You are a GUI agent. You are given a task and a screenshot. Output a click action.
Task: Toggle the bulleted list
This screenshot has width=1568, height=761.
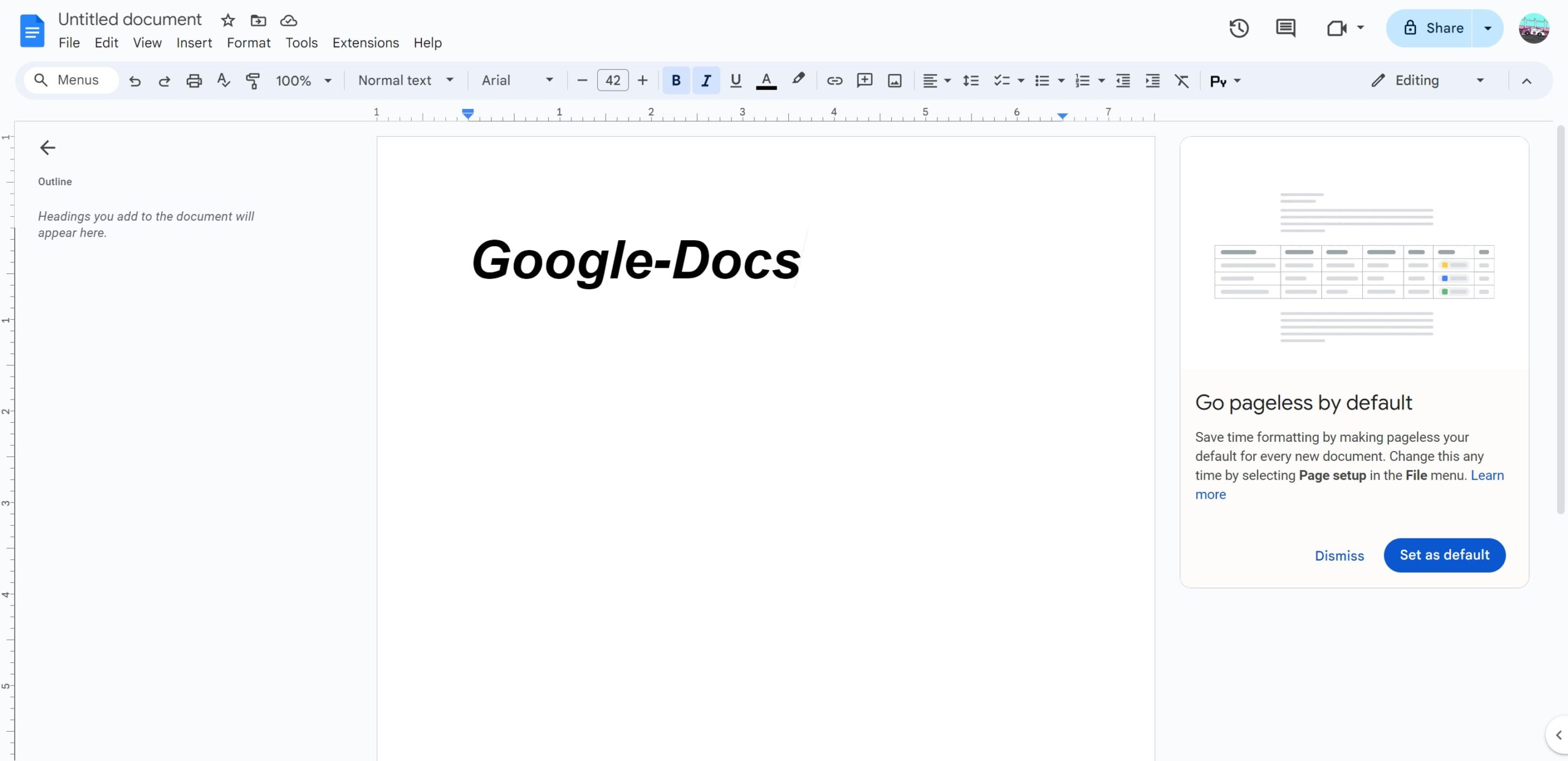1042,80
